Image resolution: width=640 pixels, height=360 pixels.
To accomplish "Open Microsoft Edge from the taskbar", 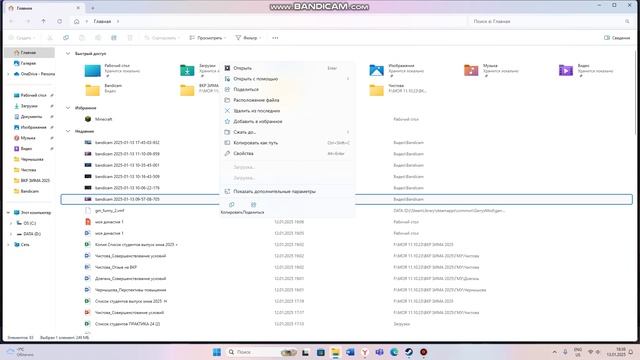I will (394, 352).
